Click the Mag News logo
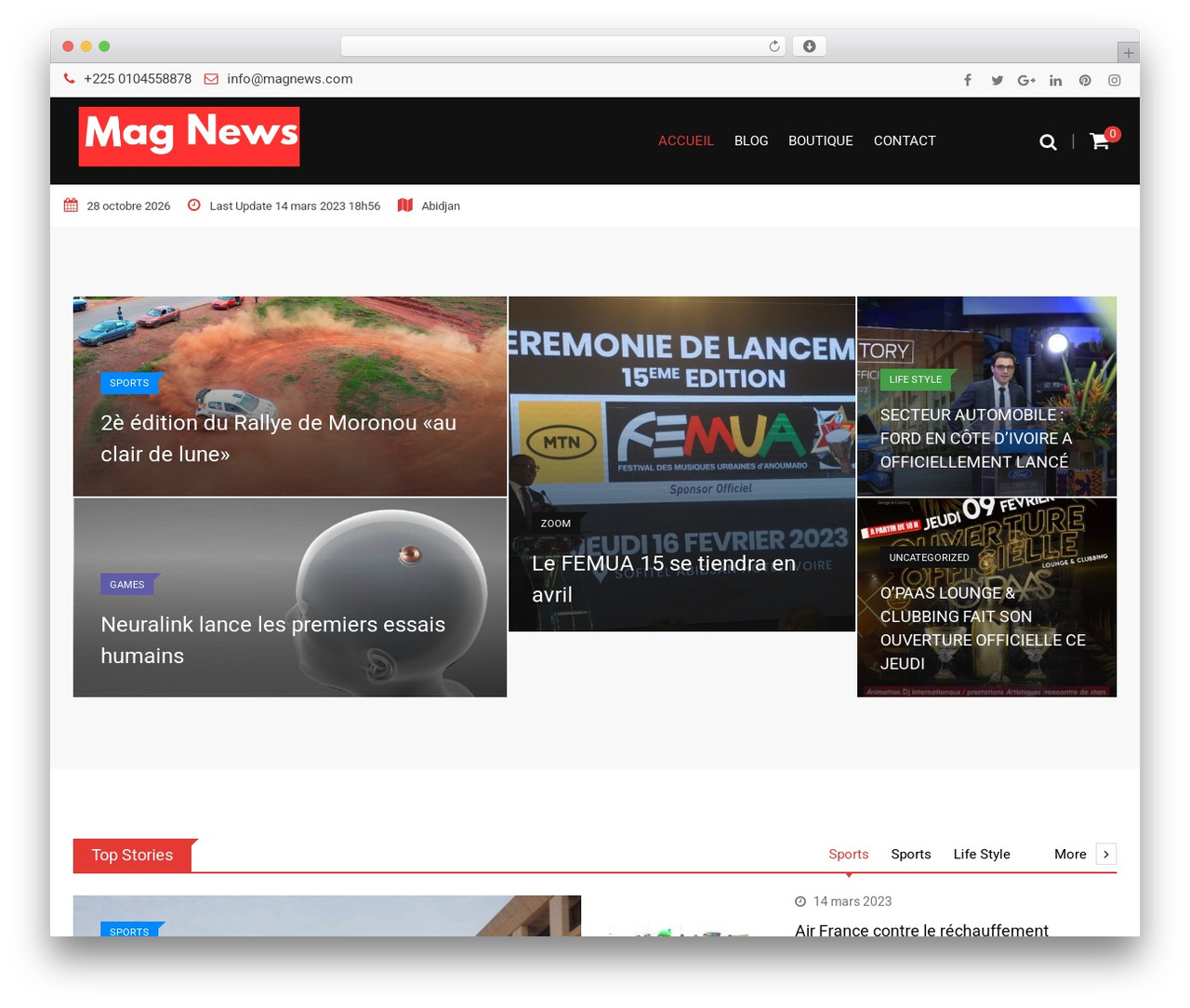1190x1008 pixels. [189, 137]
